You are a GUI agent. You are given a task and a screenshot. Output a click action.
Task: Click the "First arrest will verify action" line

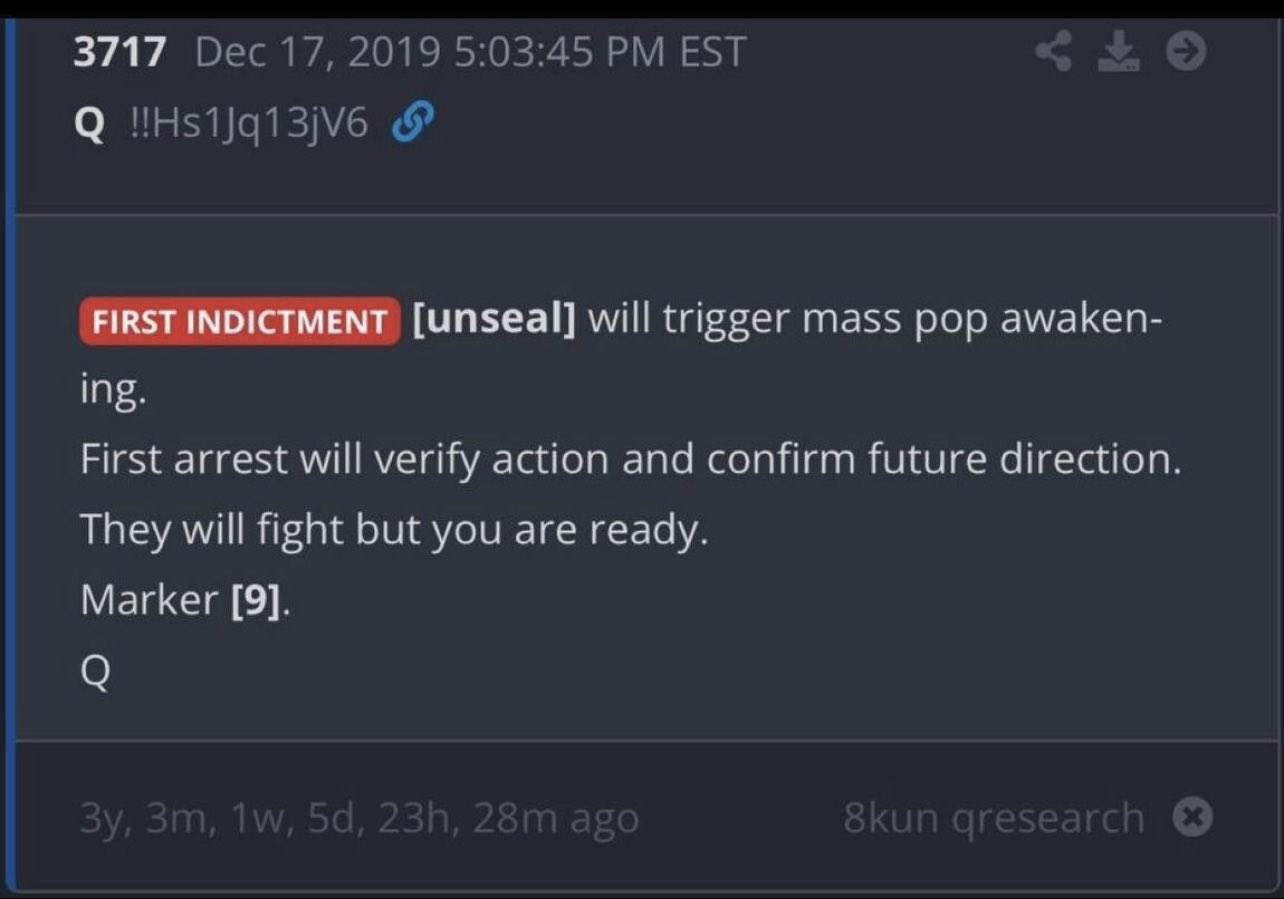click(x=630, y=460)
